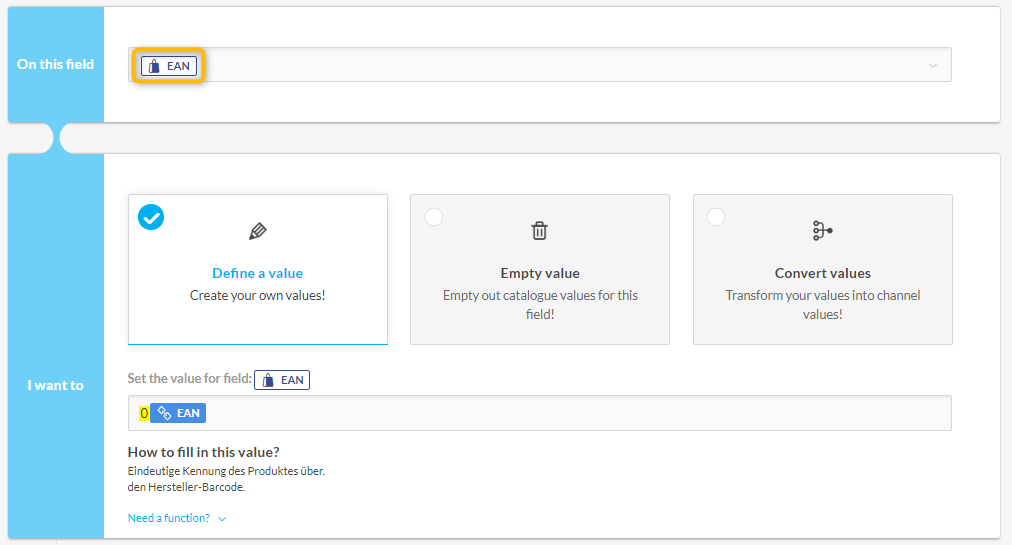
Task: Click the 'Need a function?' link
Action: click(168, 518)
